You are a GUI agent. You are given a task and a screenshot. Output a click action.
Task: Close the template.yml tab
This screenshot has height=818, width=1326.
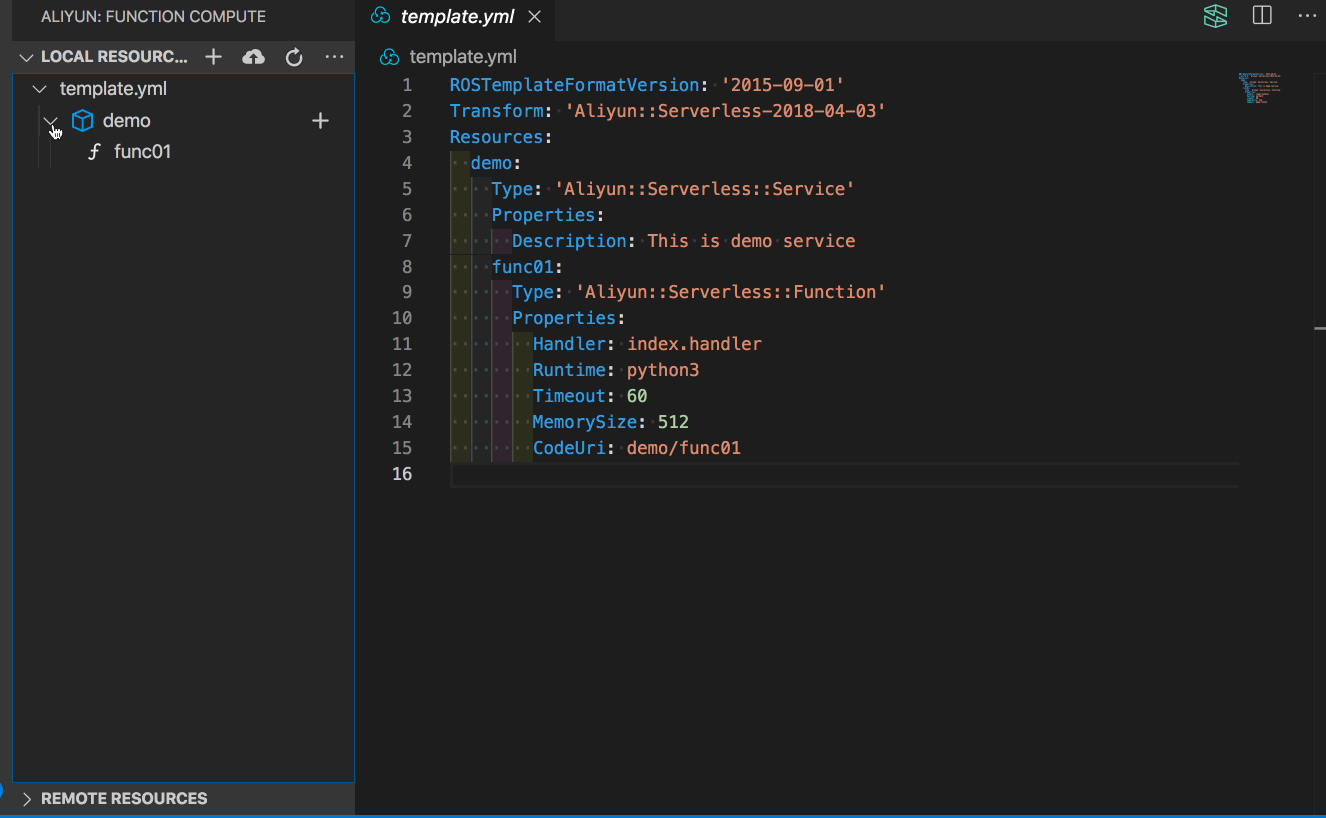tap(534, 17)
